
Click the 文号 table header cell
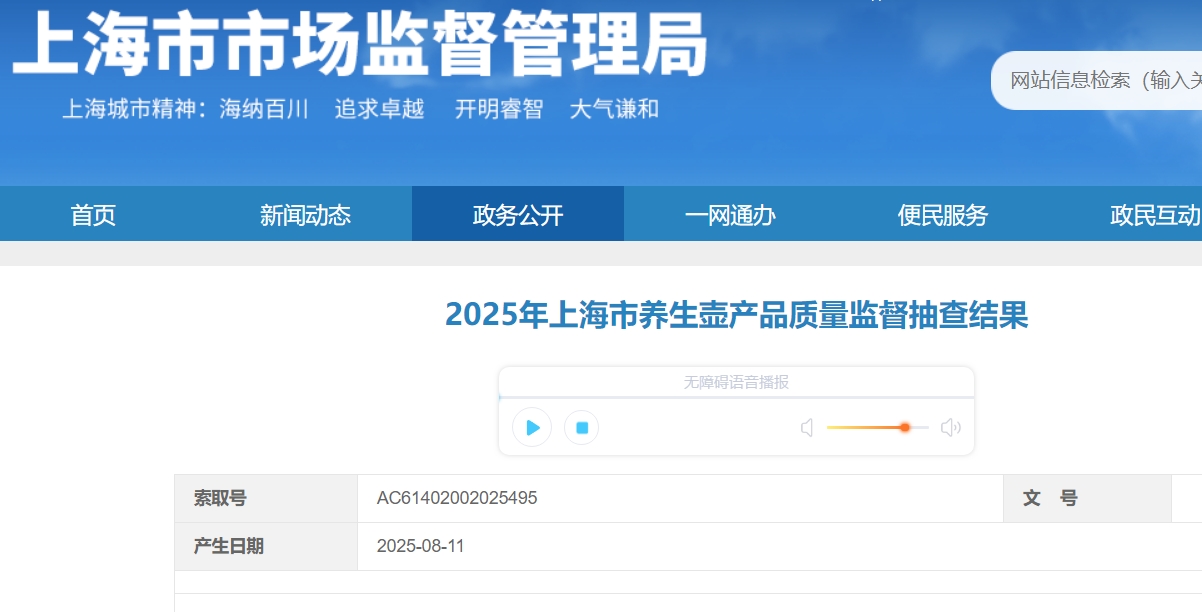click(1050, 498)
